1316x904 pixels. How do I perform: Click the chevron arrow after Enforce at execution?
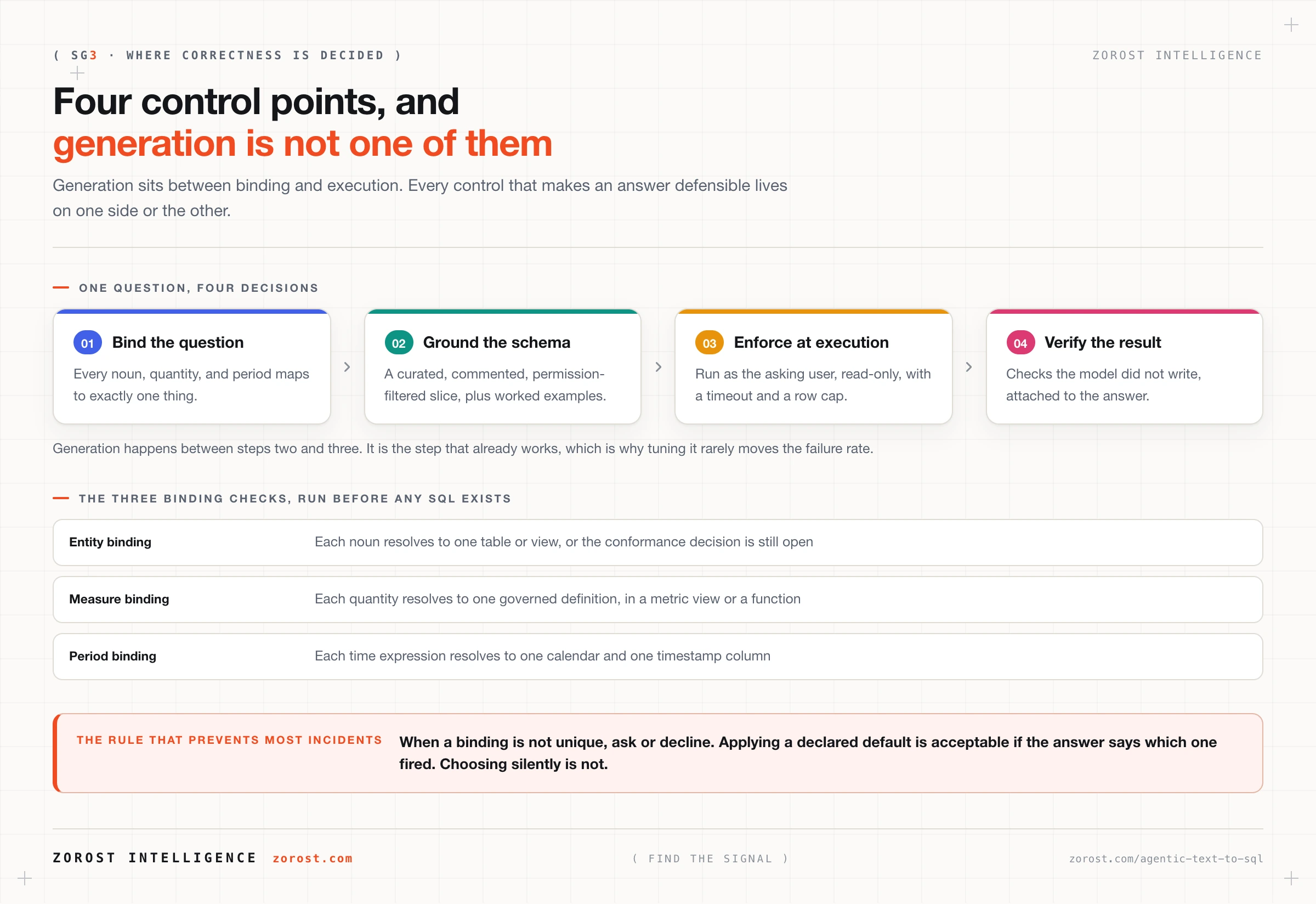pyautogui.click(x=969, y=367)
